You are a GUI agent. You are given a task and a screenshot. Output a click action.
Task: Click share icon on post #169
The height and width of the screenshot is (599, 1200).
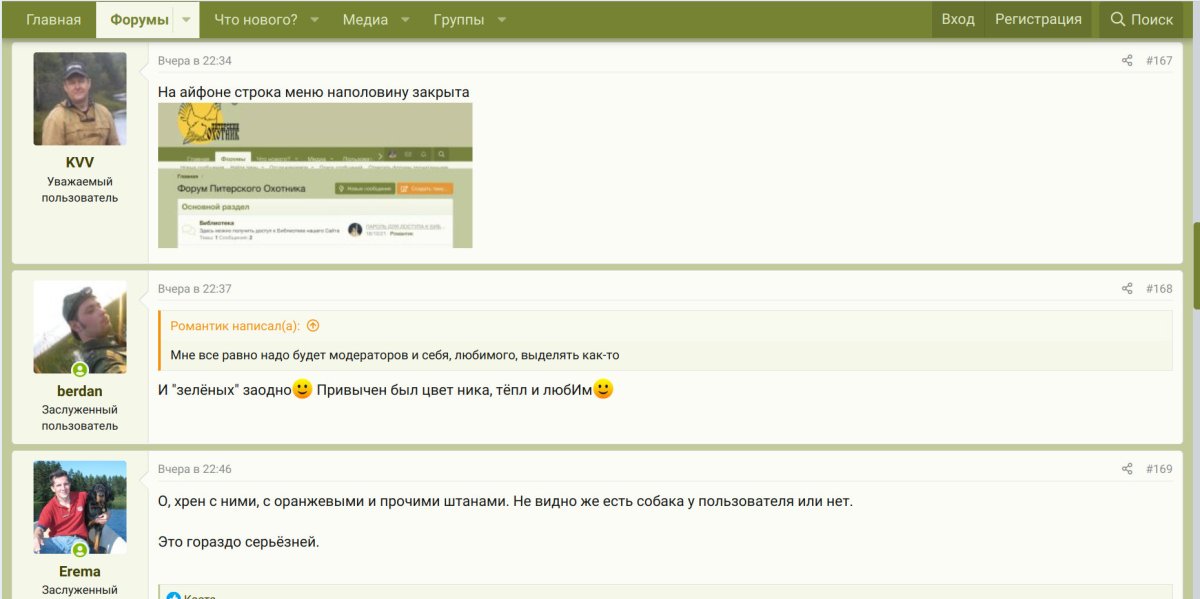click(1127, 469)
